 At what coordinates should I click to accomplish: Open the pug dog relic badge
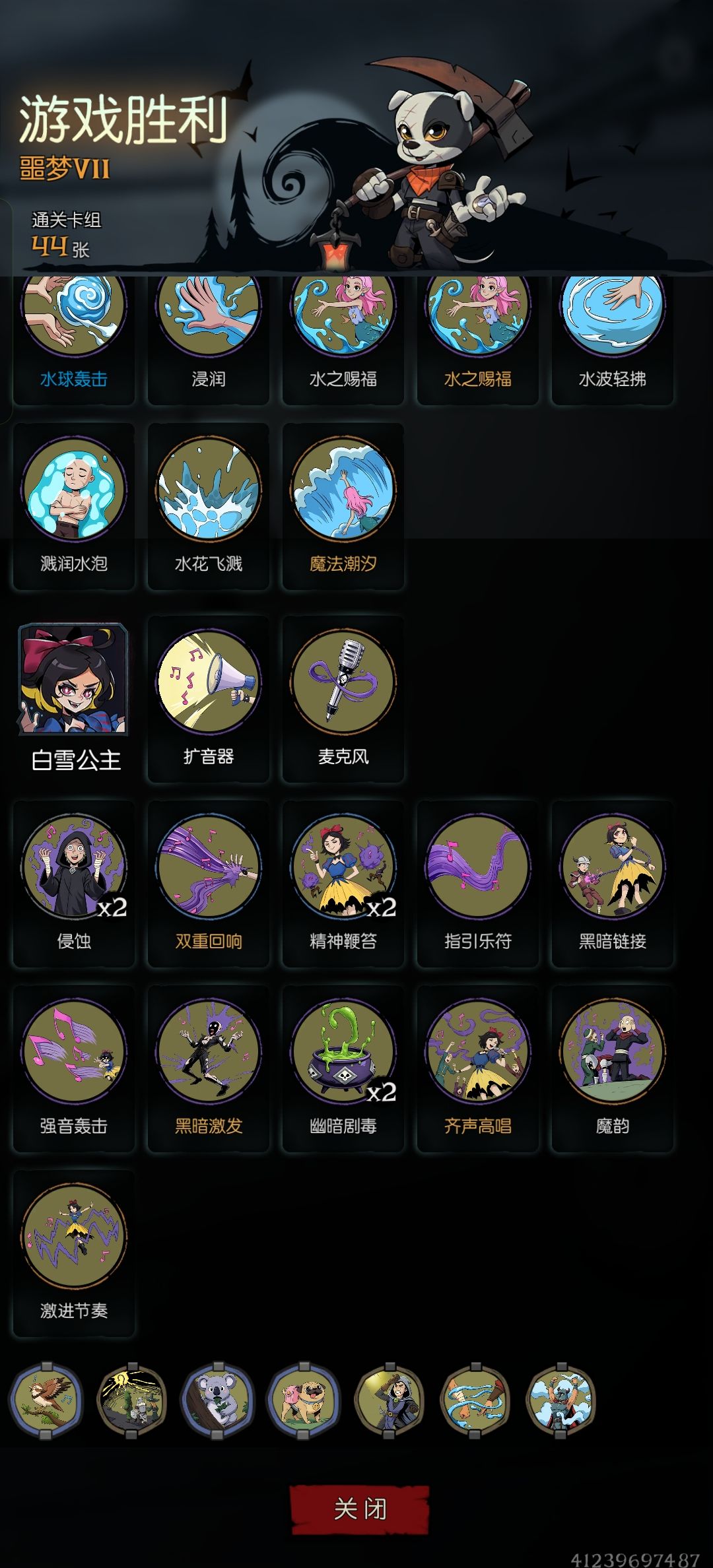[303, 1400]
